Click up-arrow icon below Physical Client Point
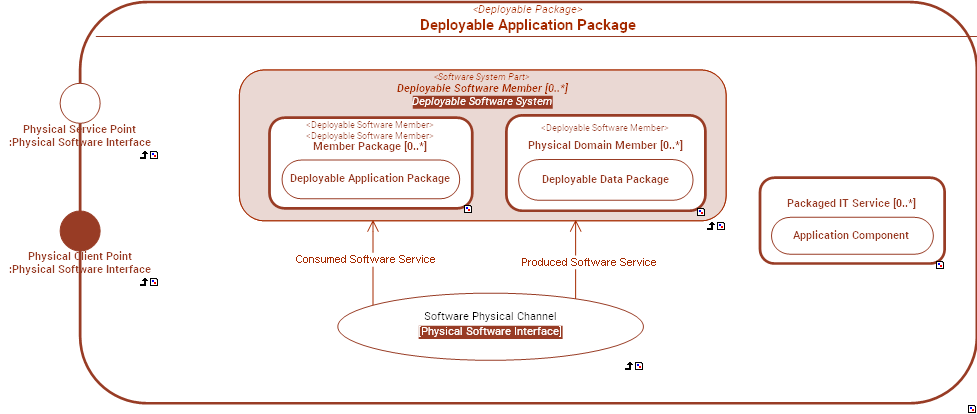Screen dimensions: 977x414 tap(144, 282)
